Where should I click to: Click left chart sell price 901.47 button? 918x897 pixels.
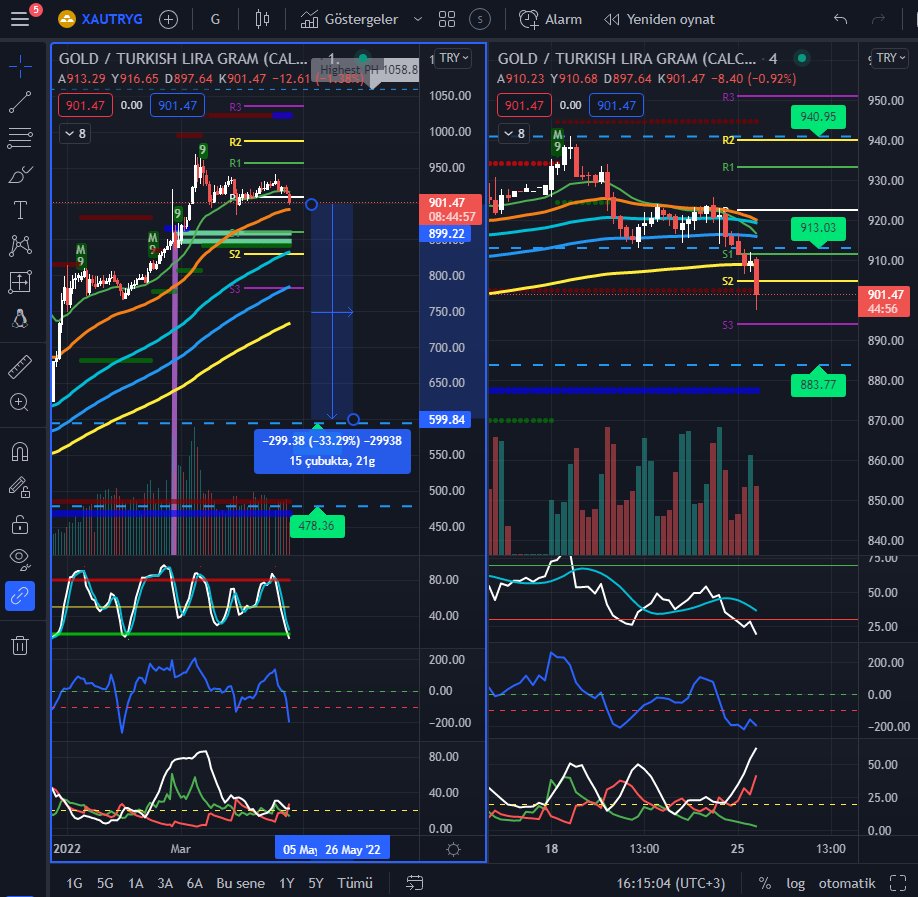pyautogui.click(x=85, y=105)
